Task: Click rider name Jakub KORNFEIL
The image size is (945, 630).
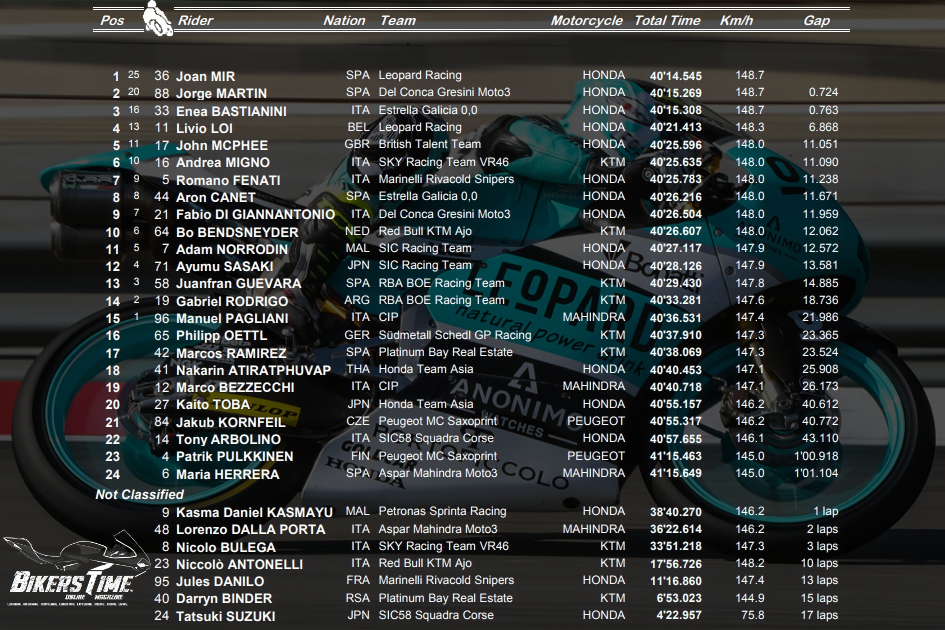Action: [230, 423]
